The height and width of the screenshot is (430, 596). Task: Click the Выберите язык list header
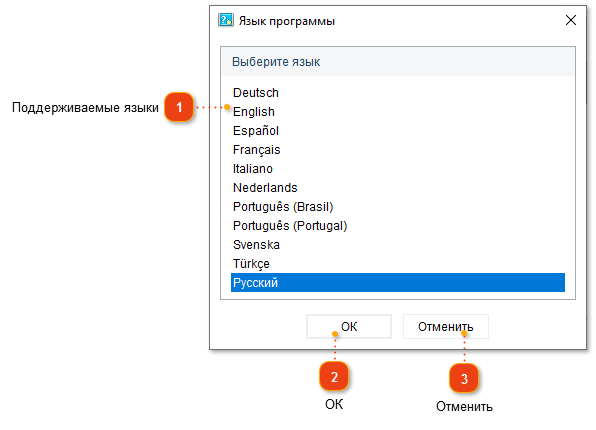click(398, 62)
